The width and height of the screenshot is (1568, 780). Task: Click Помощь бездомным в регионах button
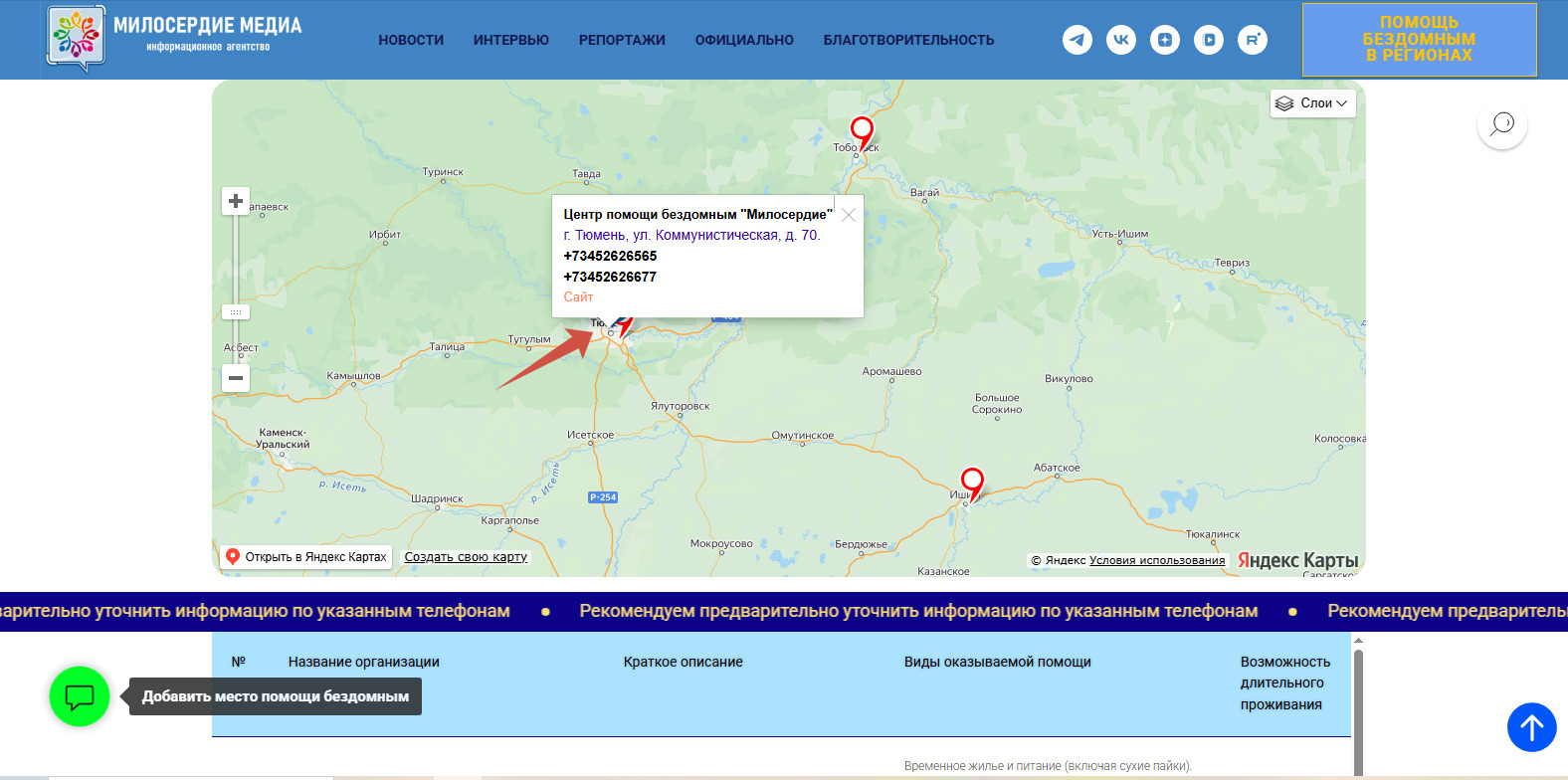click(1420, 40)
